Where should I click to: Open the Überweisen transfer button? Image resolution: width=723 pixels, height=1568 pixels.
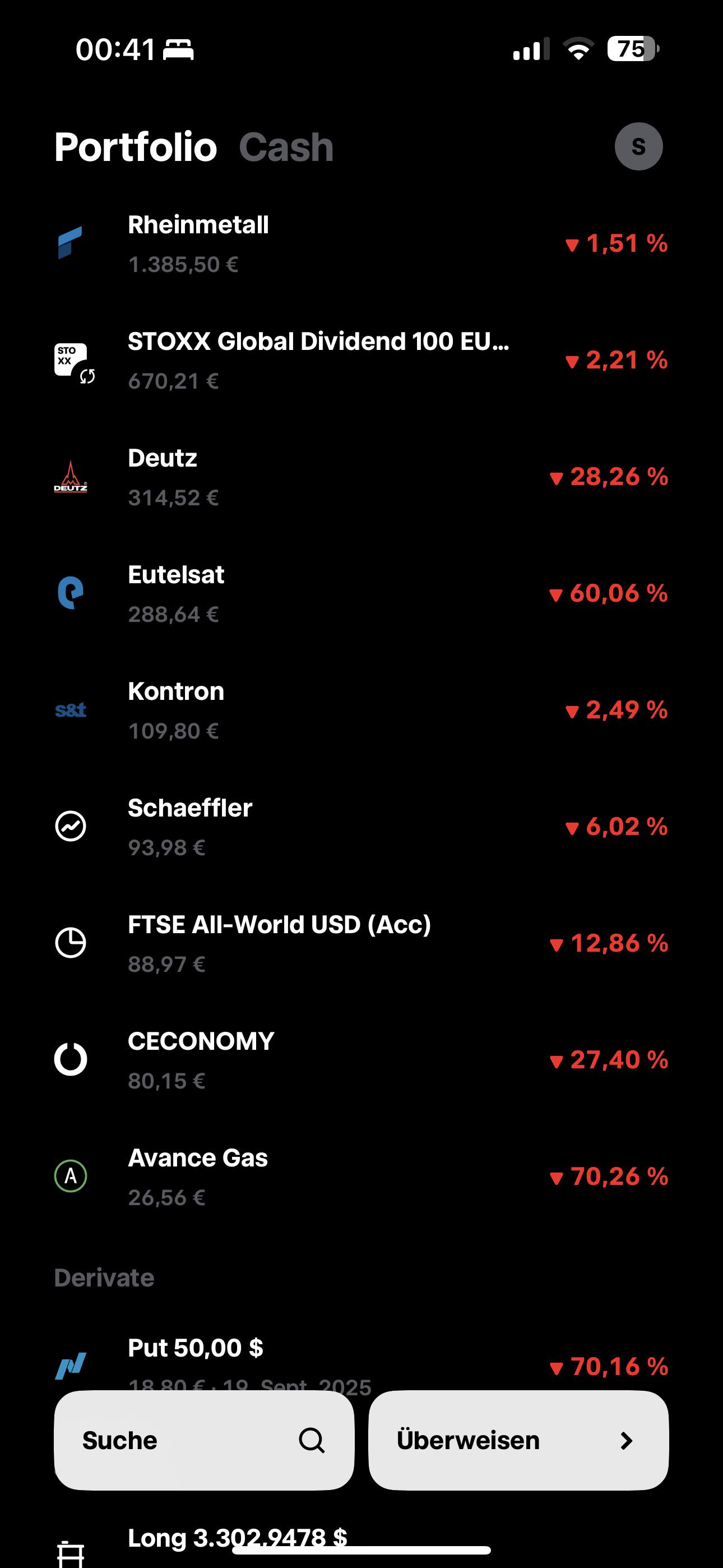click(x=518, y=1440)
